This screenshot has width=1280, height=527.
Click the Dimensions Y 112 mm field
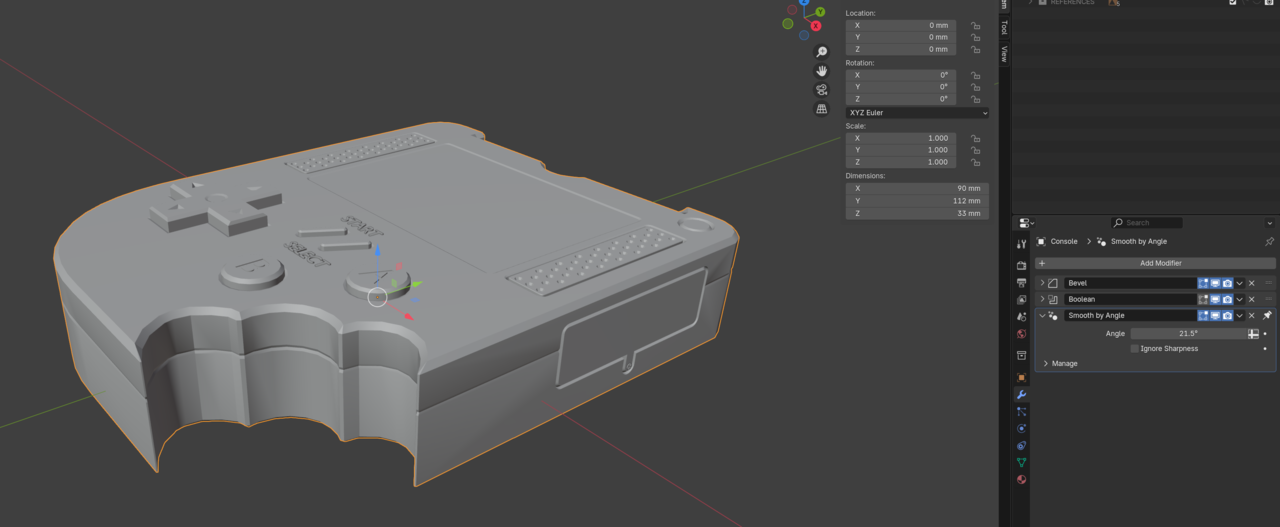[917, 201]
